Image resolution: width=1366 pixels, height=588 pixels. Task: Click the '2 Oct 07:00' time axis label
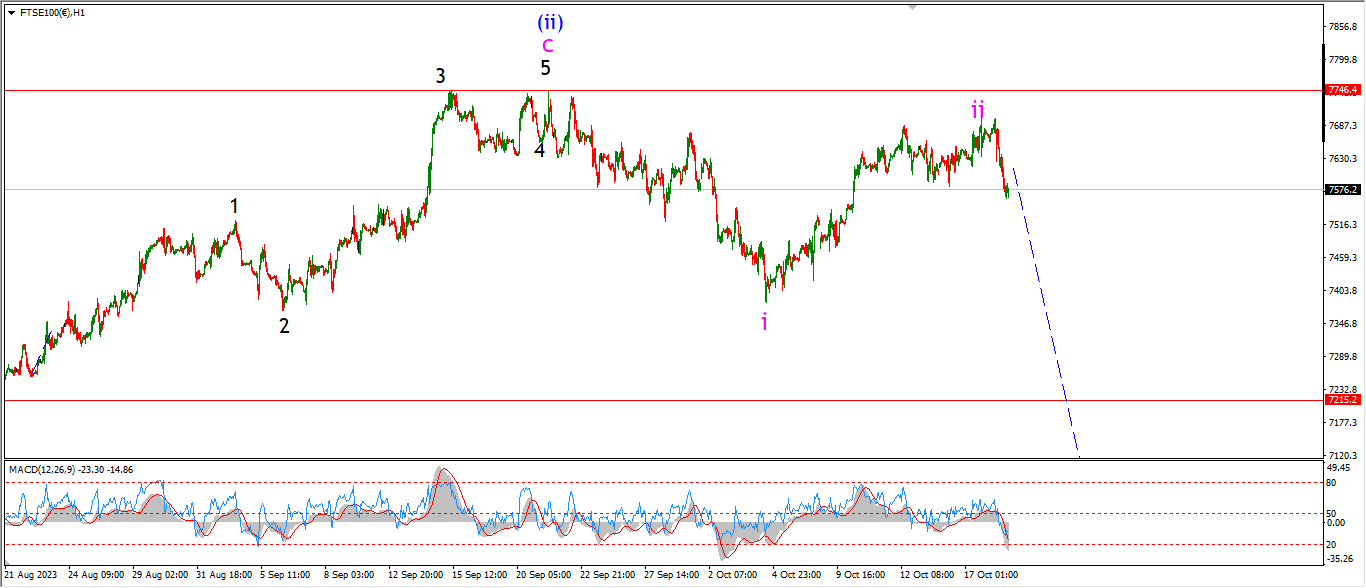732,575
